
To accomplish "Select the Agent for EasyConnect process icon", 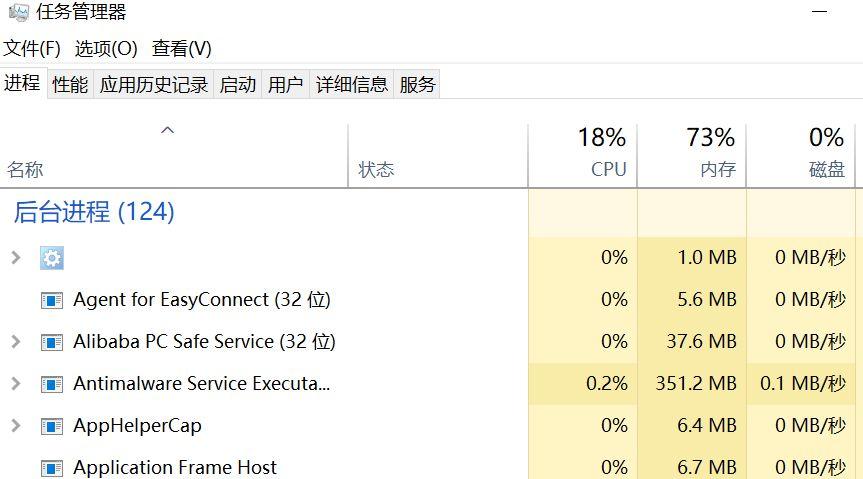I will coord(52,300).
